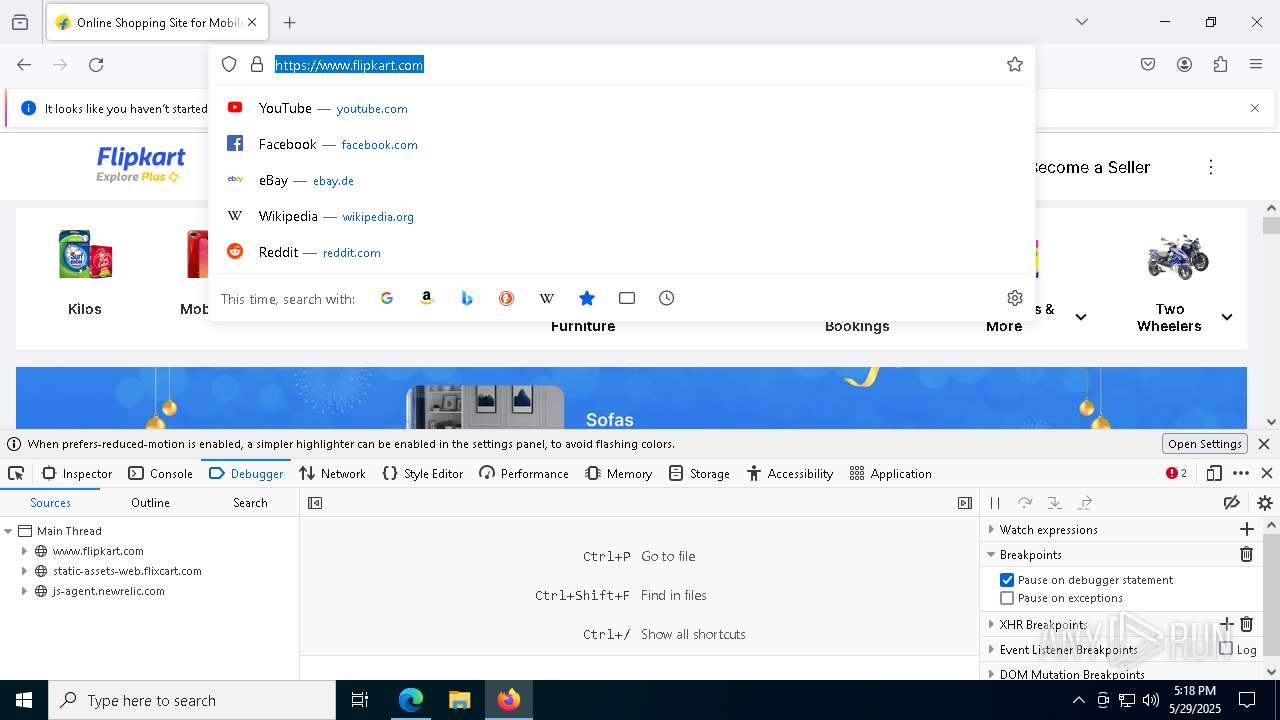1280x720 pixels.
Task: Toggle Responsive Design Mode icon
Action: 1214,474
